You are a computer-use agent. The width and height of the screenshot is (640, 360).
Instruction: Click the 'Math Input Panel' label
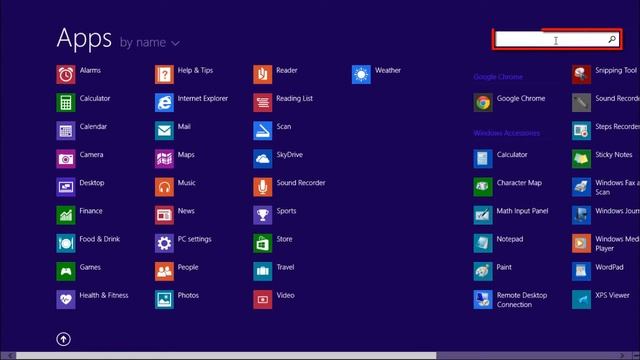(x=522, y=211)
